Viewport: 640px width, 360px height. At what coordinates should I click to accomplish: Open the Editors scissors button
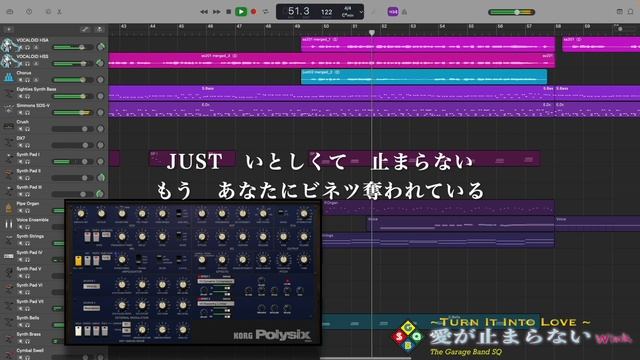point(59,12)
